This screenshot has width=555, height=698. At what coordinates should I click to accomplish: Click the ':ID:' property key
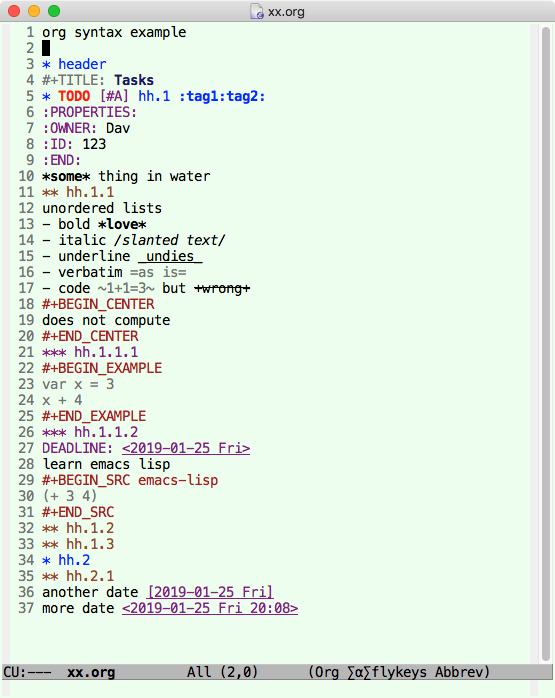pos(57,144)
